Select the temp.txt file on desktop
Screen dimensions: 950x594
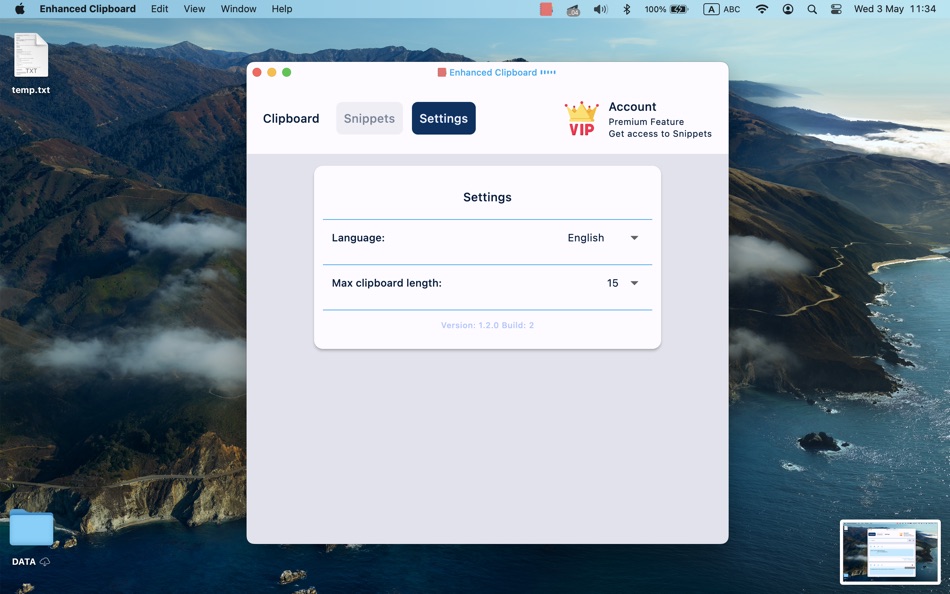tap(31, 64)
